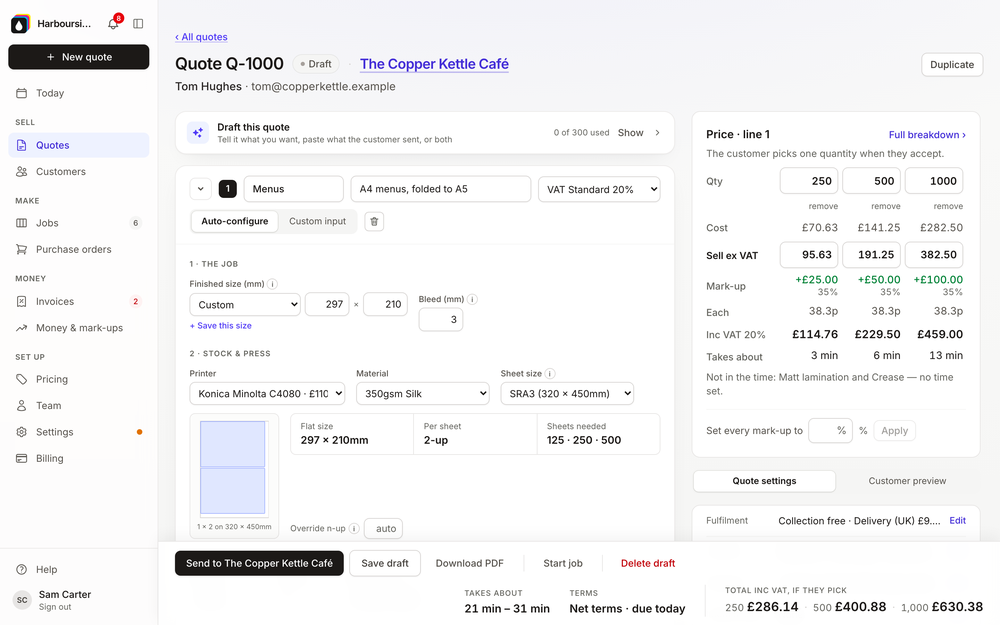Collapse line 1 with chevron

200,189
